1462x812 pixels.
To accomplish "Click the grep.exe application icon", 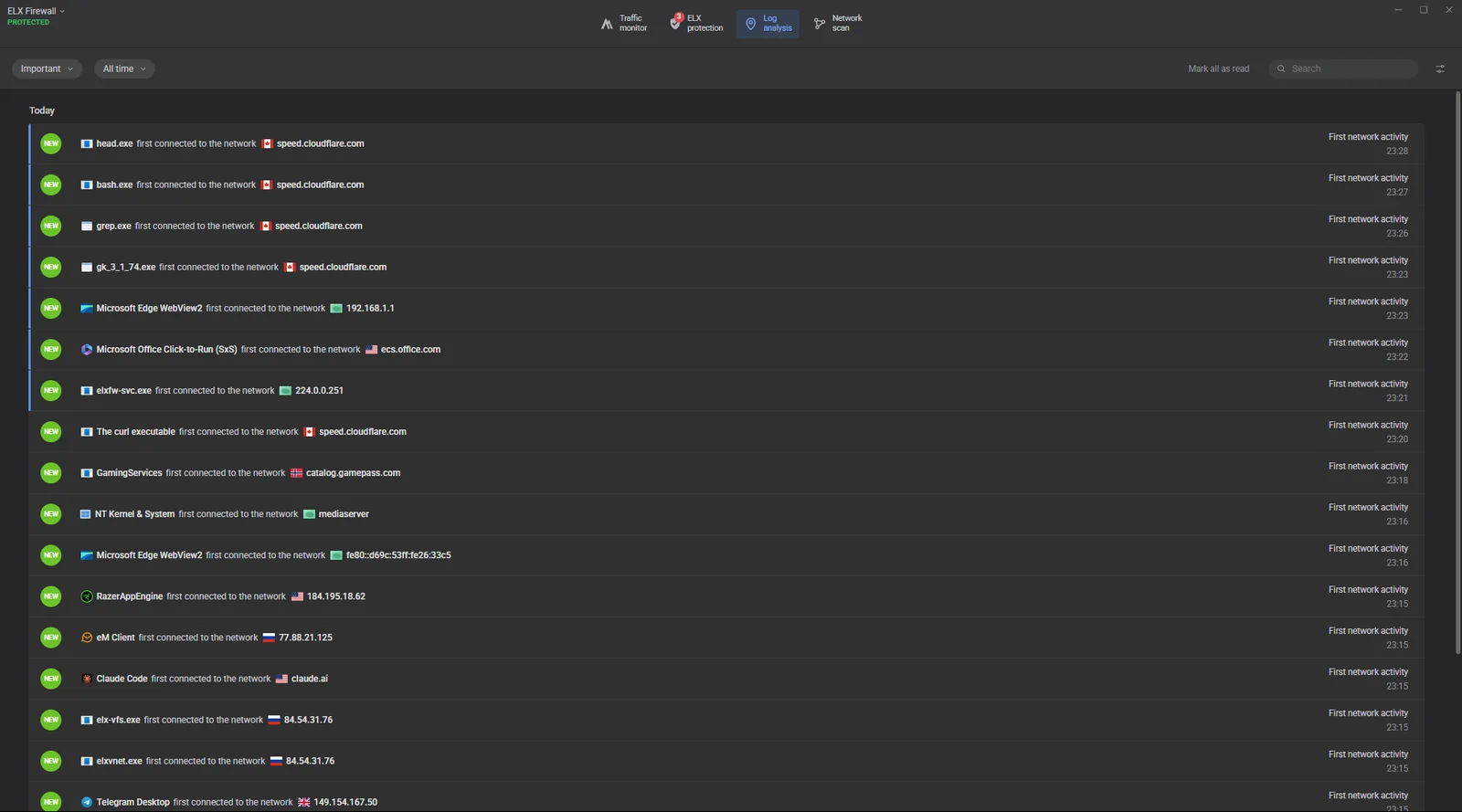I will click(87, 226).
